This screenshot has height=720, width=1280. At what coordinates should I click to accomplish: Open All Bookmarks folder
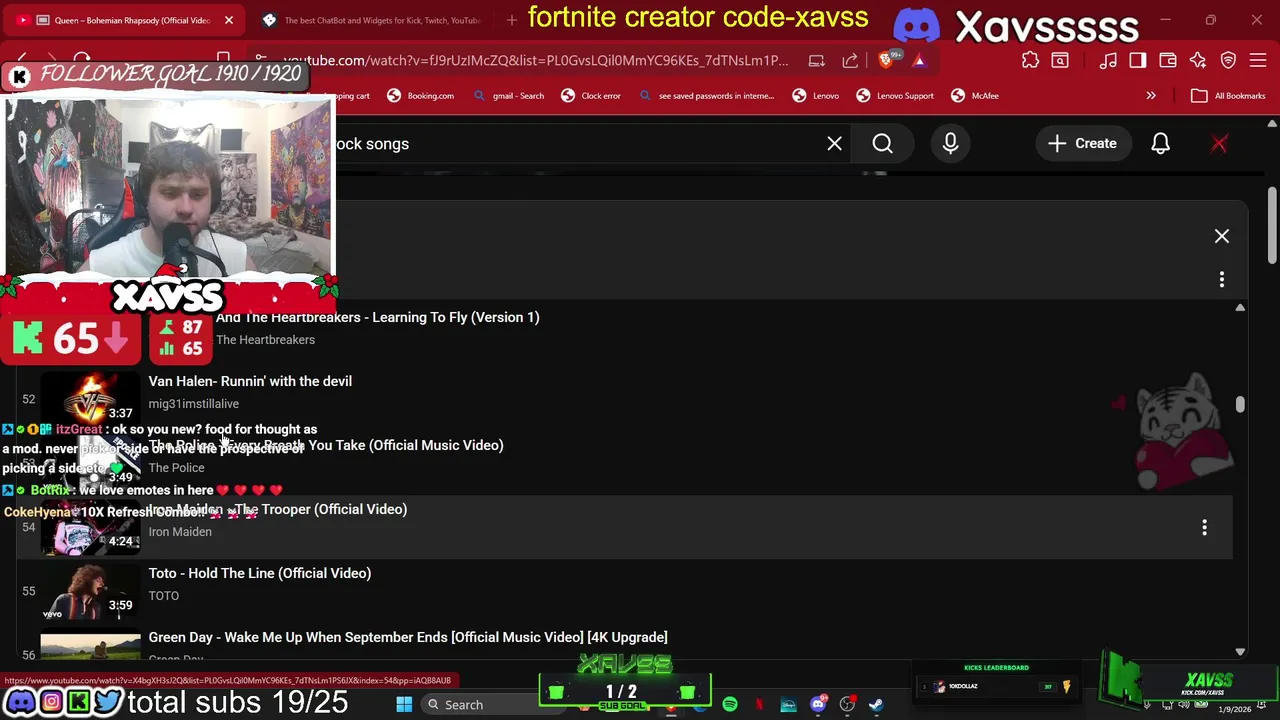coord(1229,96)
